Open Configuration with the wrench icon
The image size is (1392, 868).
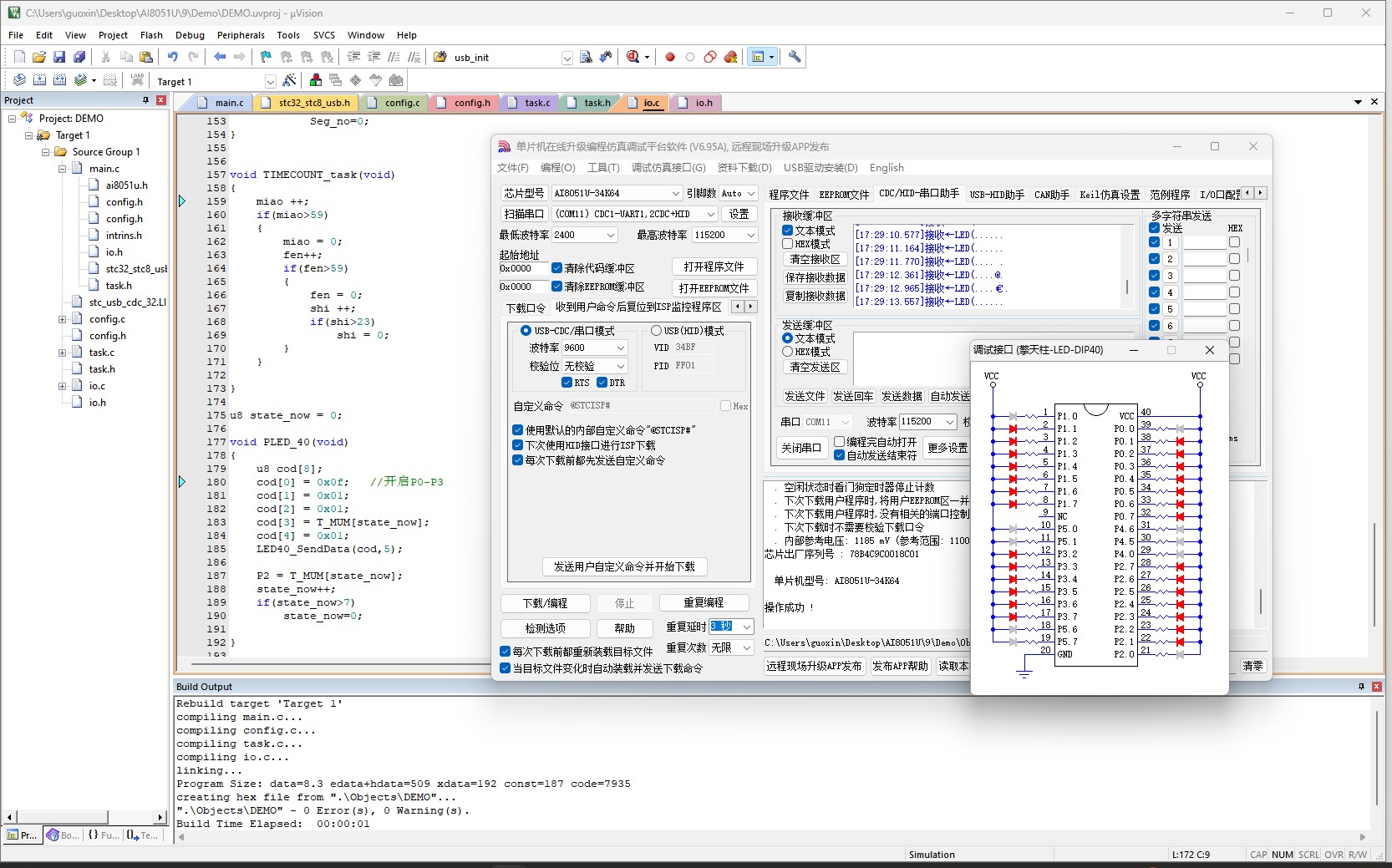[795, 57]
